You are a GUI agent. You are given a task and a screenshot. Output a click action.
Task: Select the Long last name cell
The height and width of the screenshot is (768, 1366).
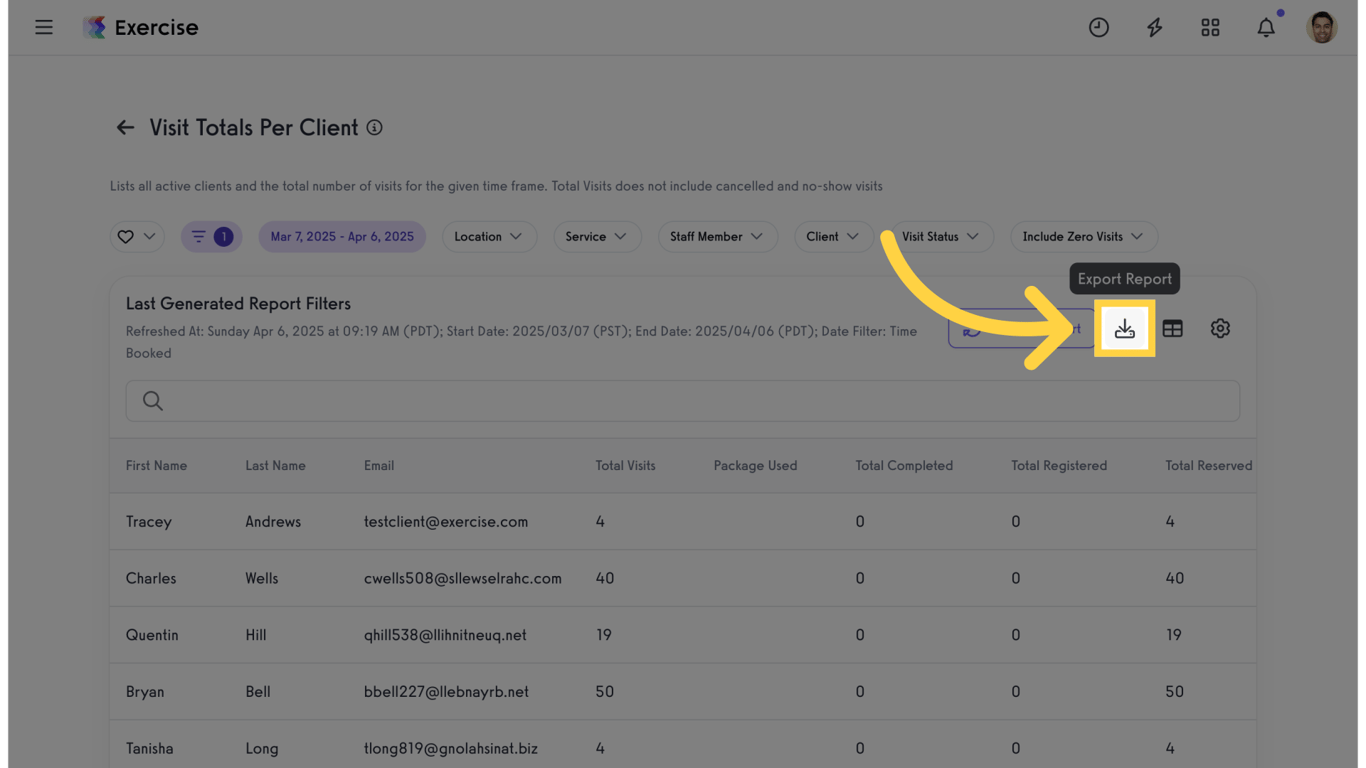pyautogui.click(x=262, y=749)
